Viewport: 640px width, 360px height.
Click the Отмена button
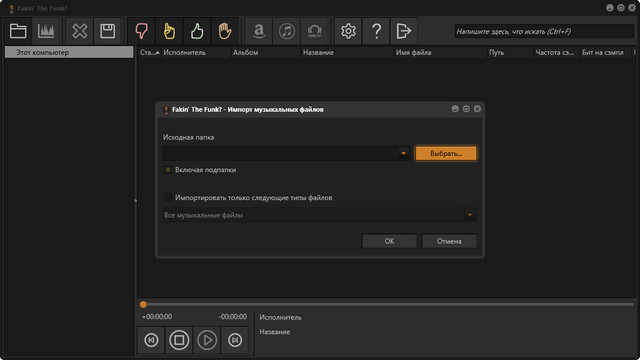click(x=449, y=241)
